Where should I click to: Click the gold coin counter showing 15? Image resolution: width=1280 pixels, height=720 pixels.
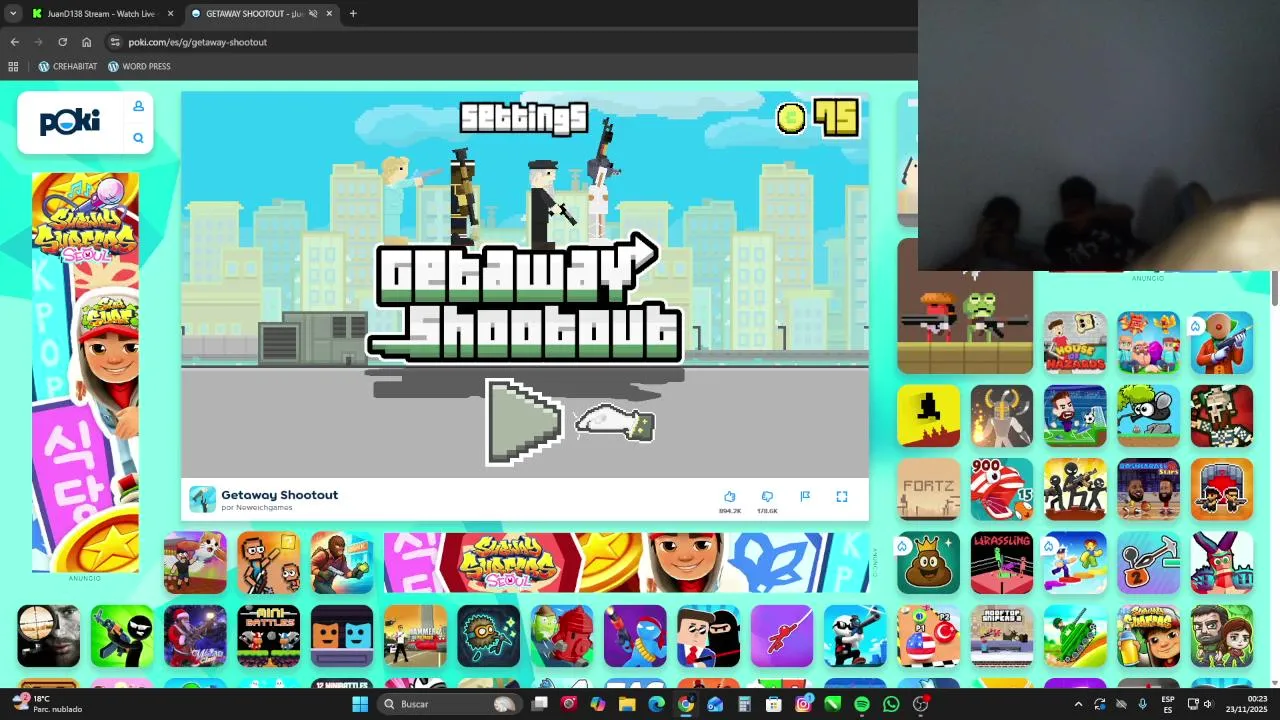tap(818, 118)
